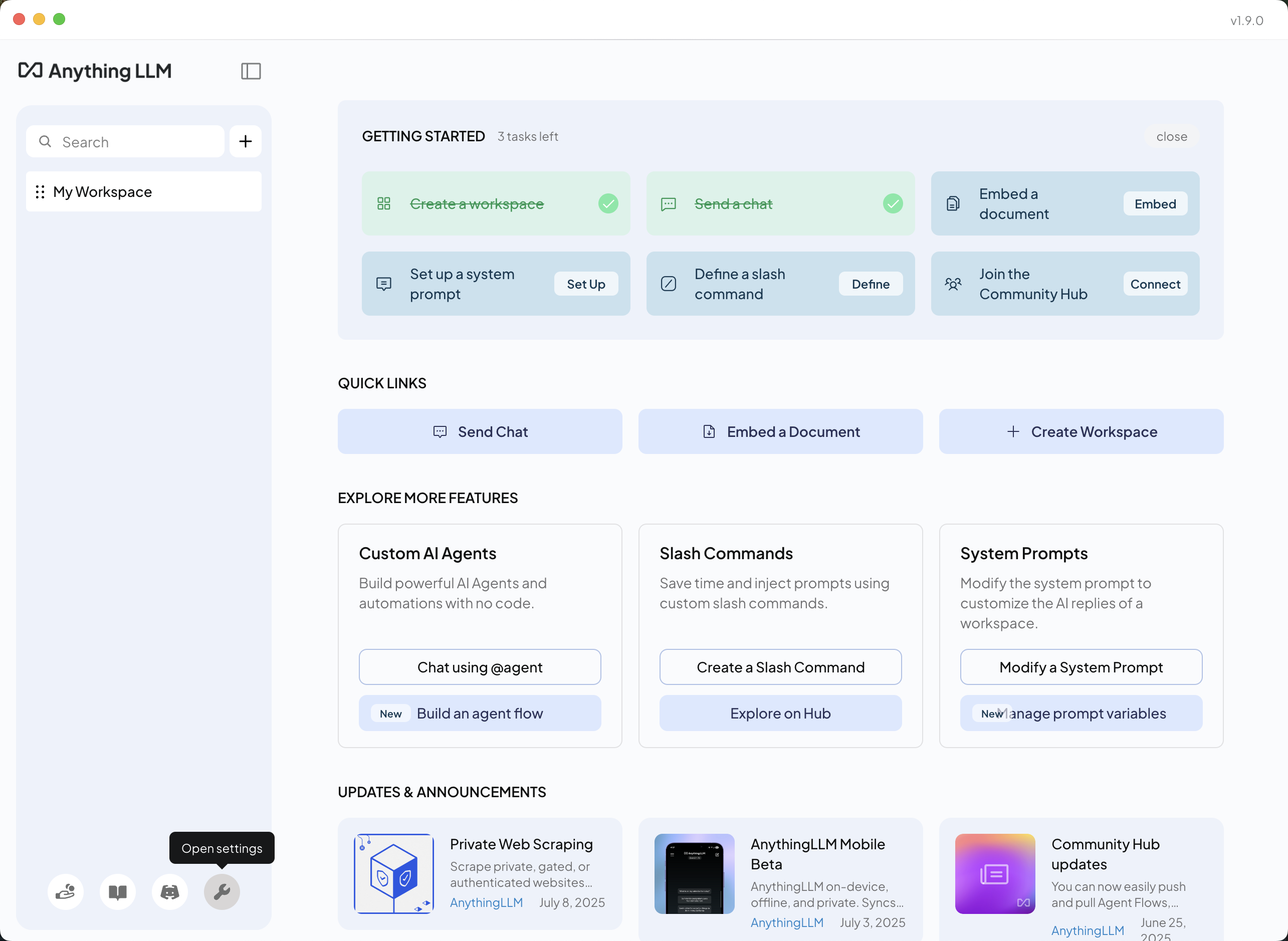
Task: Click Build an agent flow
Action: pos(480,713)
